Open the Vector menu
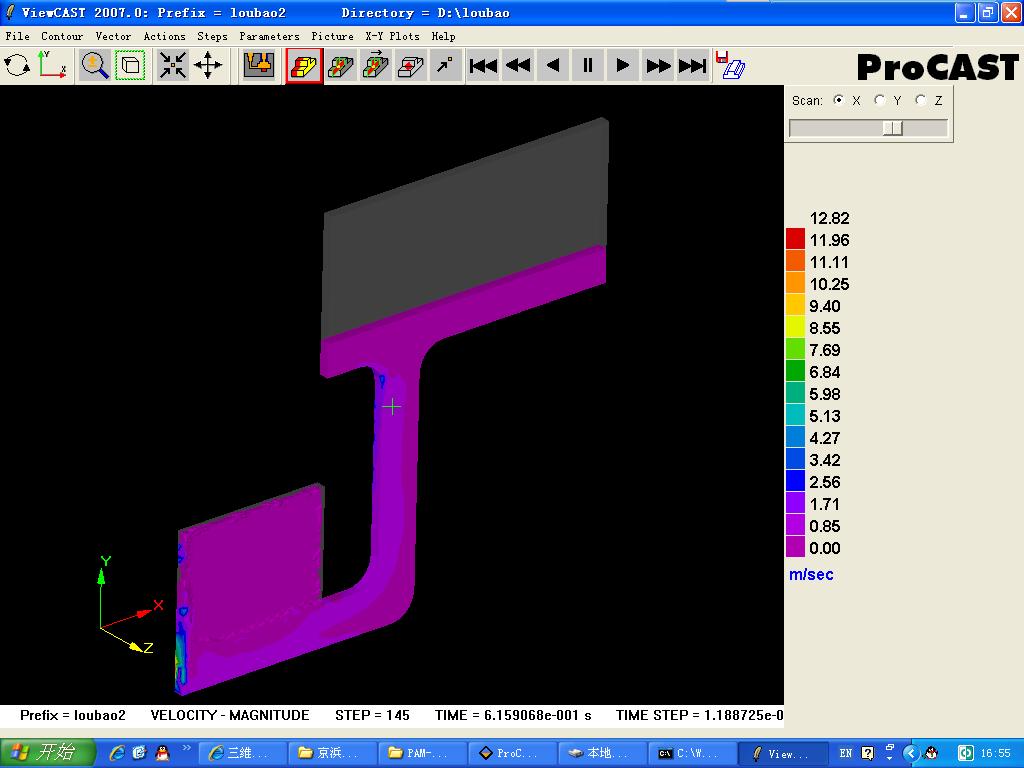The image size is (1024, 768). (x=113, y=36)
